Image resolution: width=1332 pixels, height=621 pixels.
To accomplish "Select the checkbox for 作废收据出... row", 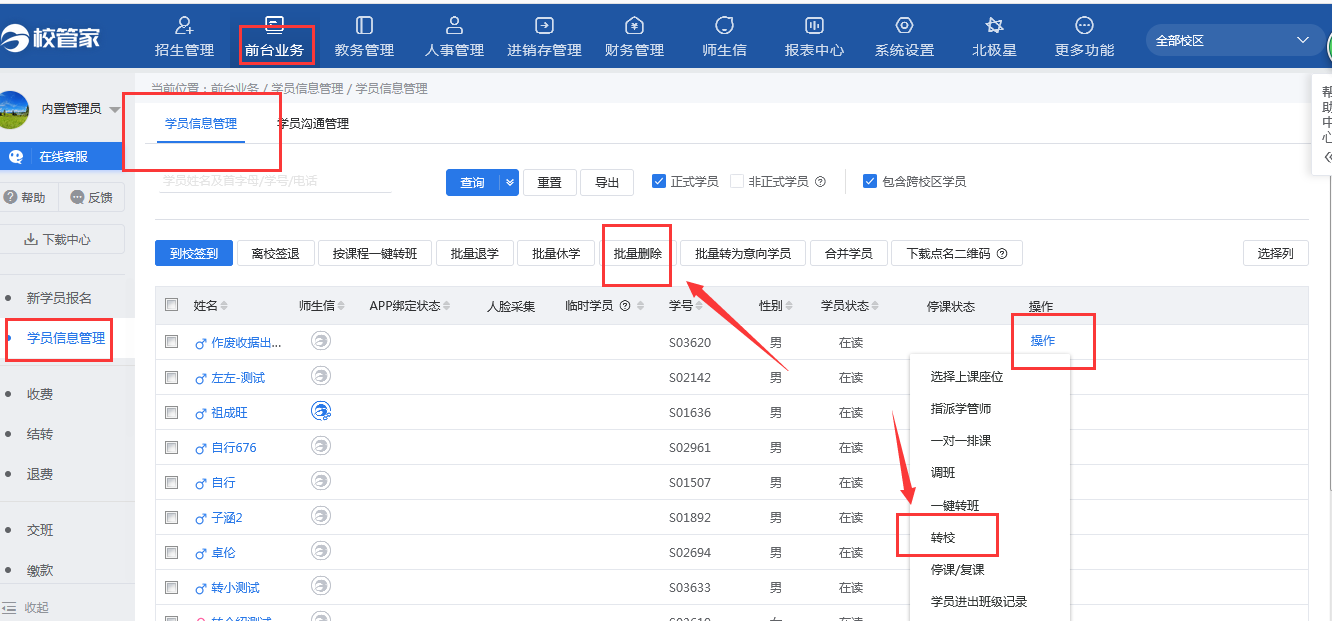I will (x=171, y=342).
